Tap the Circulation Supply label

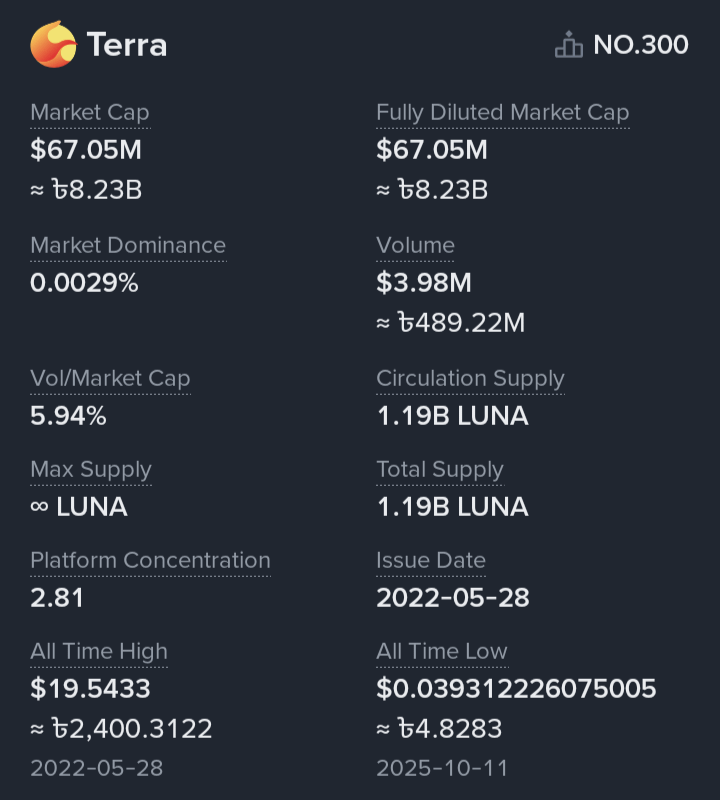coord(470,379)
